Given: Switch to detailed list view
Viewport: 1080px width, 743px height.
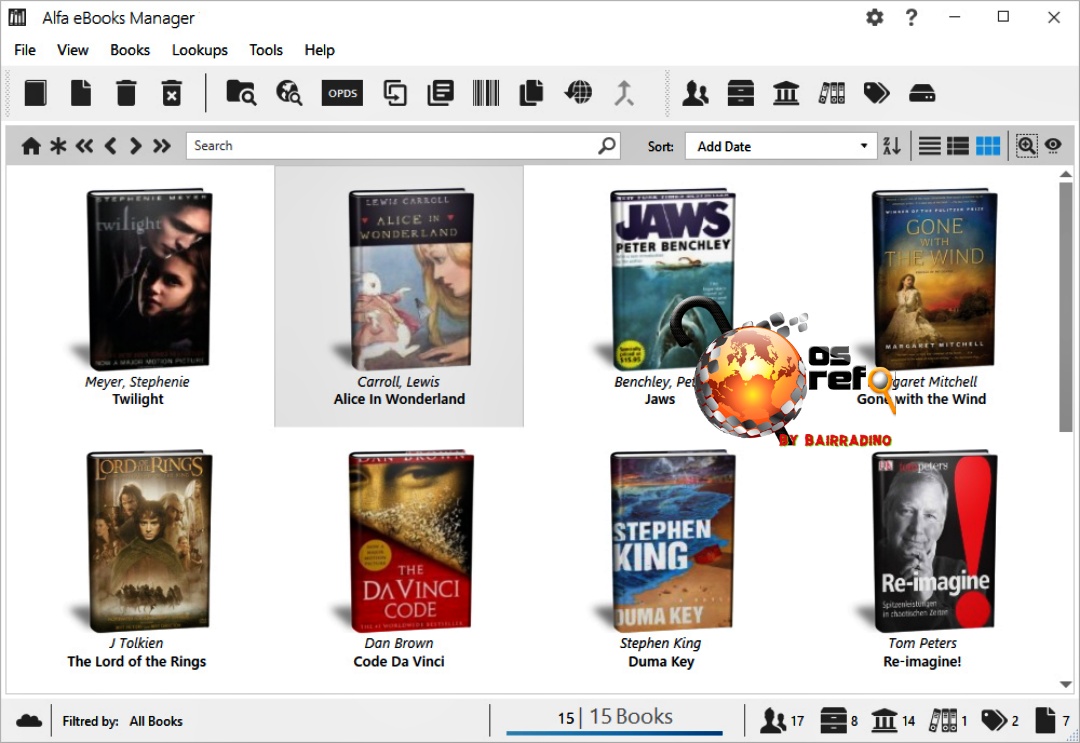Looking at the screenshot, I should tap(958, 146).
